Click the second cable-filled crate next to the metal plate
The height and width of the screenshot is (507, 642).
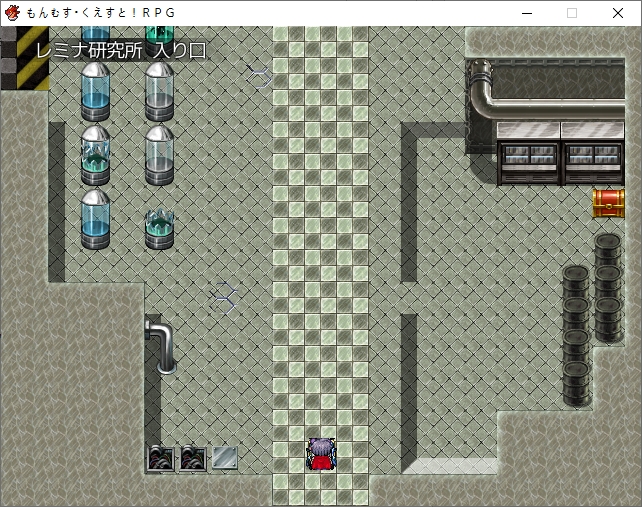click(x=193, y=458)
